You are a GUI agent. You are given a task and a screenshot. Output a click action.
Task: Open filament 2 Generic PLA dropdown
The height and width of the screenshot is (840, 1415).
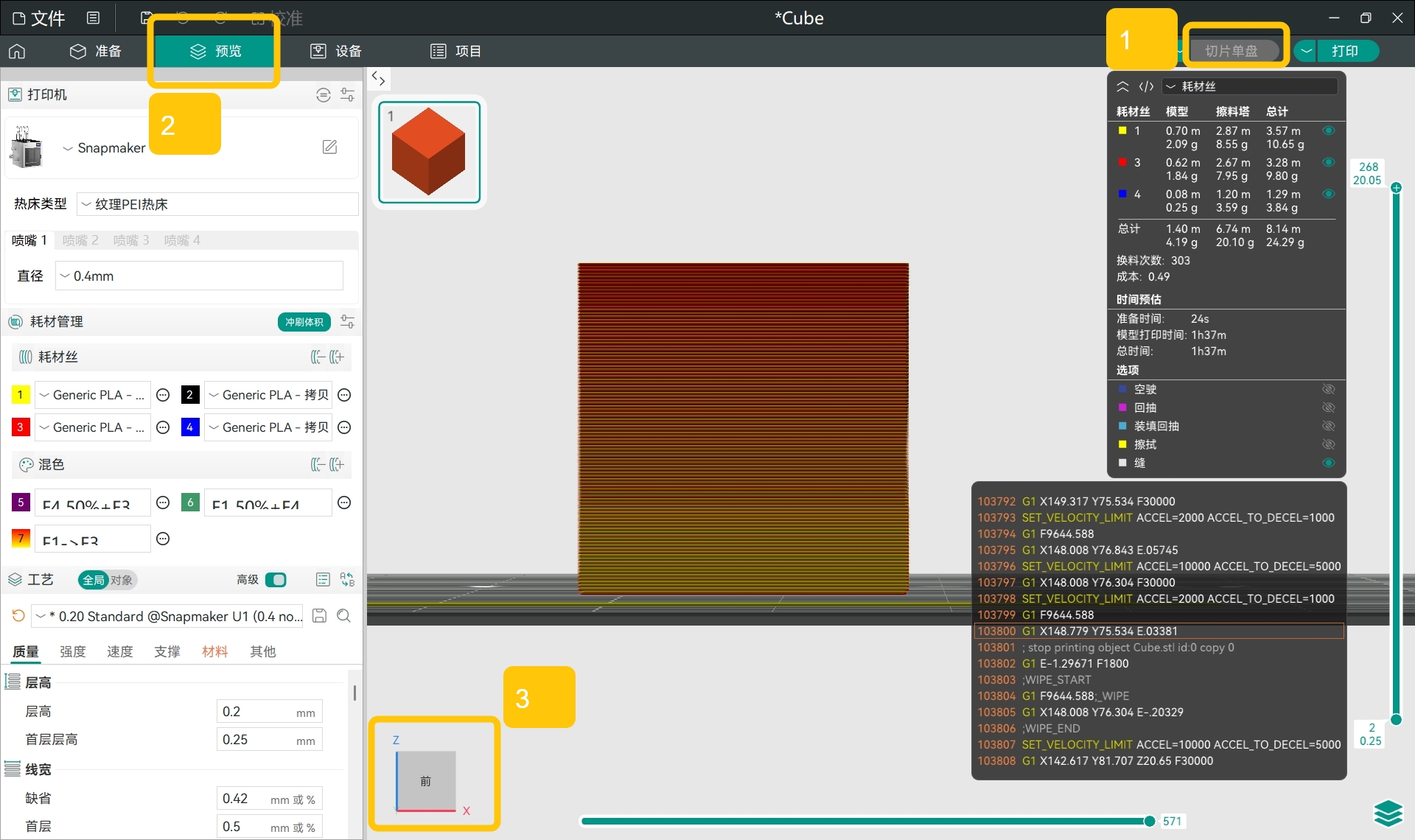coord(268,395)
